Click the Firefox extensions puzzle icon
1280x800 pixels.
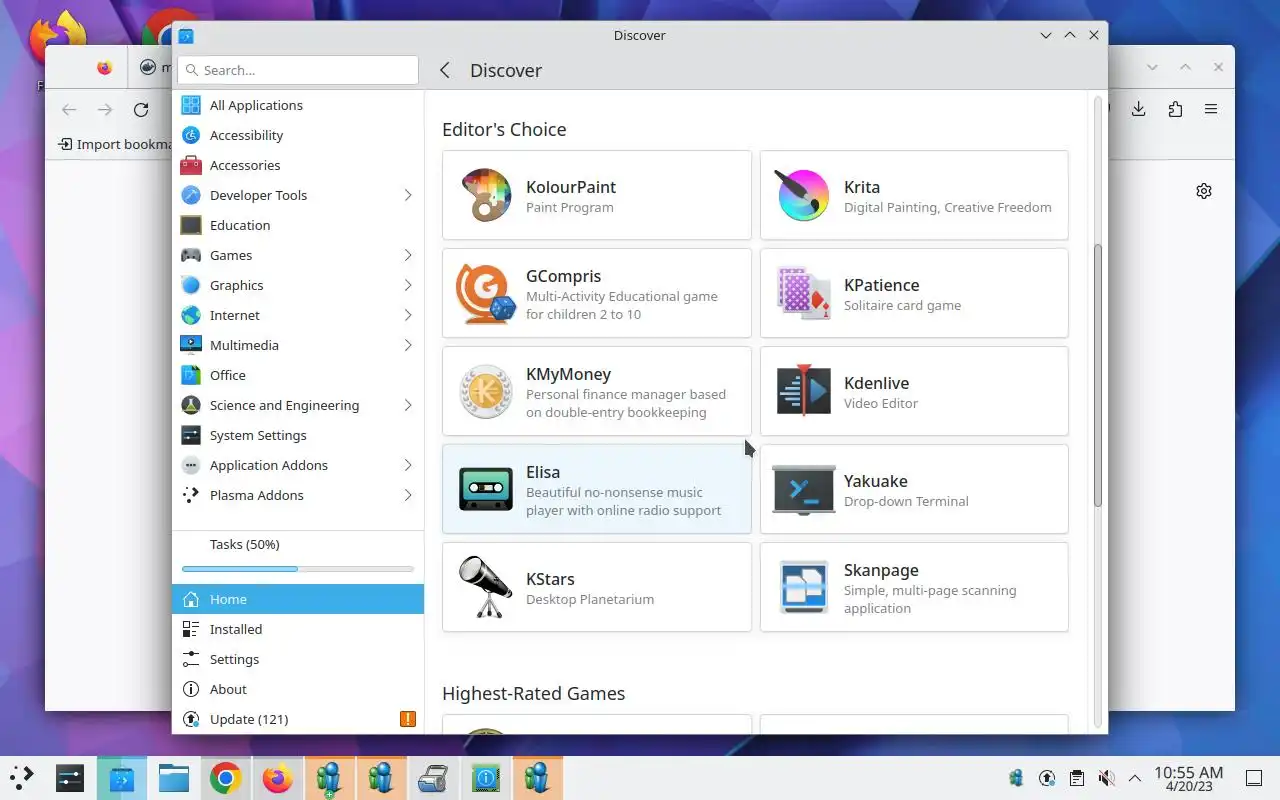(1175, 109)
